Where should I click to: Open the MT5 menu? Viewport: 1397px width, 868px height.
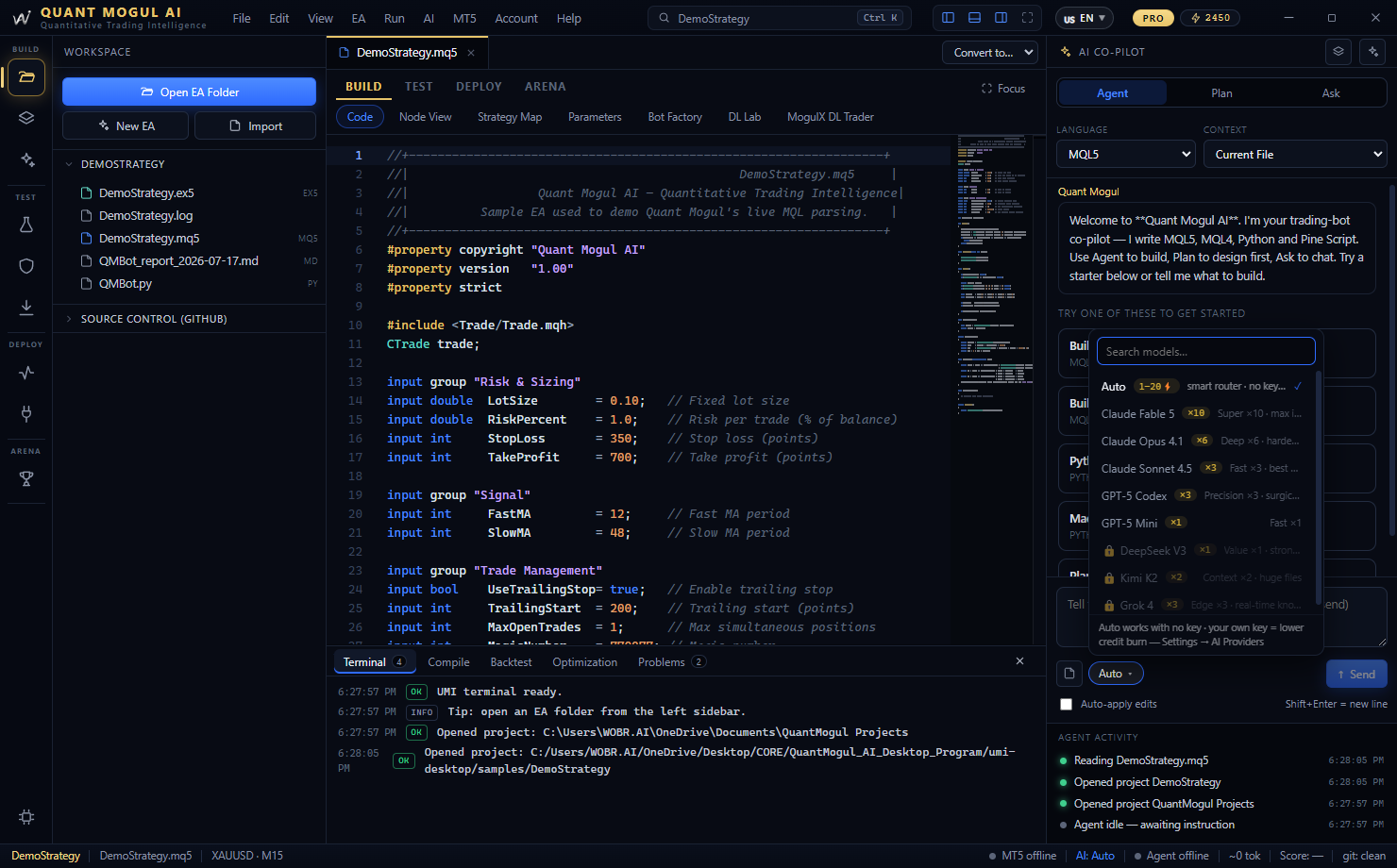coord(464,18)
